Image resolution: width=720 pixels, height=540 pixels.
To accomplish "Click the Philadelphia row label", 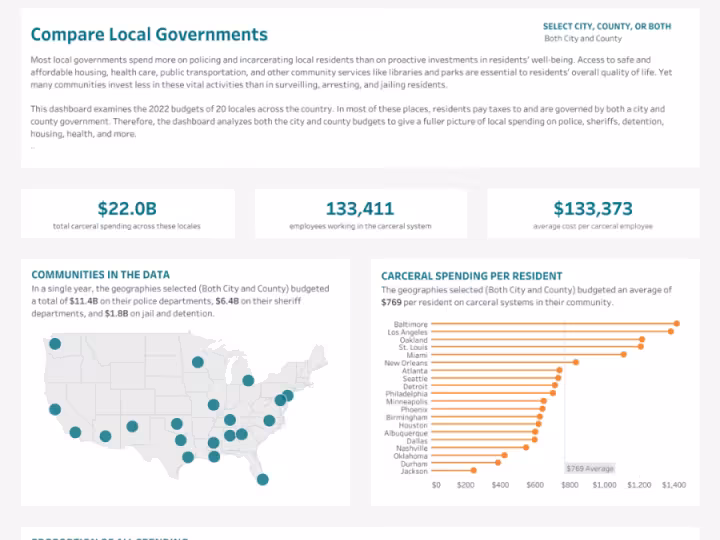I will pyautogui.click(x=408, y=394).
